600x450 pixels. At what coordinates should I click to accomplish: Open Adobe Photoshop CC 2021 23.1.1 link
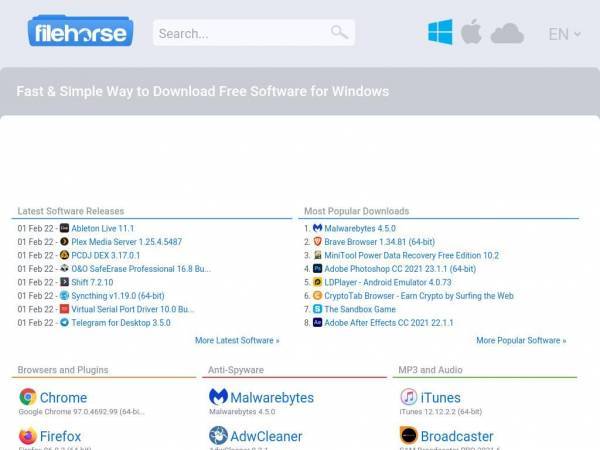click(400, 269)
